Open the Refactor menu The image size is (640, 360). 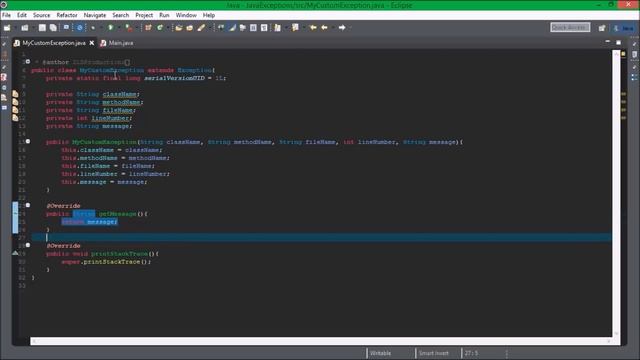67,15
